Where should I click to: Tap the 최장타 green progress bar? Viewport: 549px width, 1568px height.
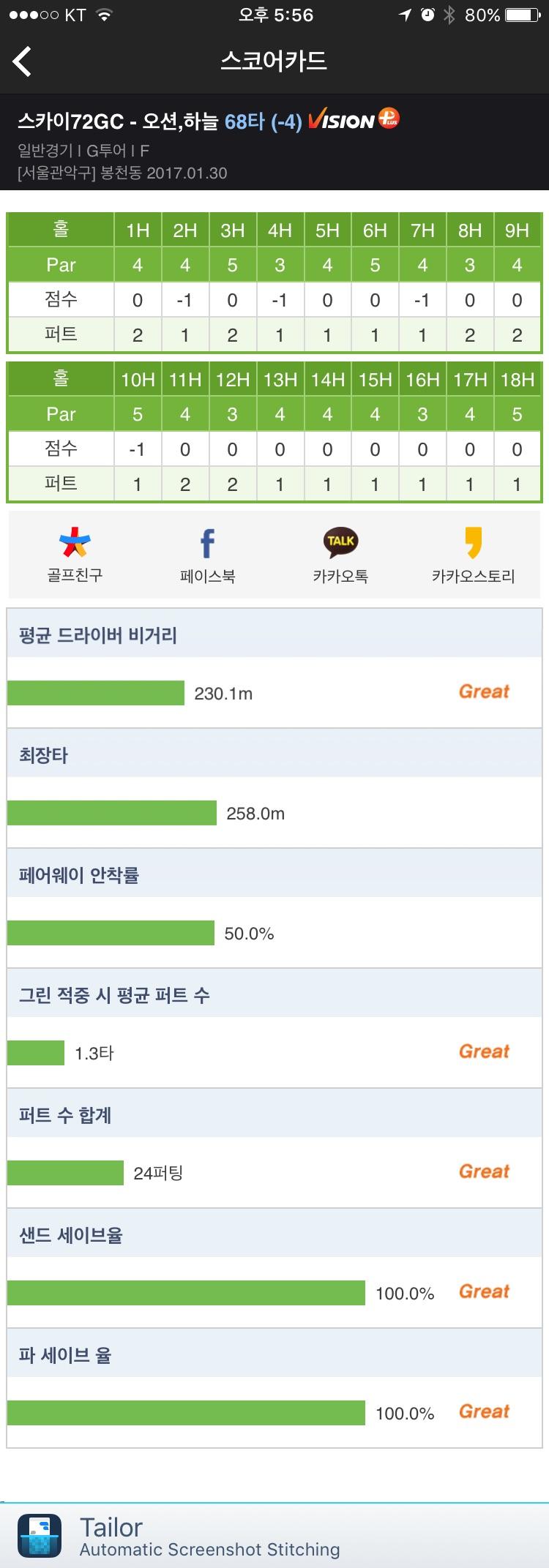(112, 813)
